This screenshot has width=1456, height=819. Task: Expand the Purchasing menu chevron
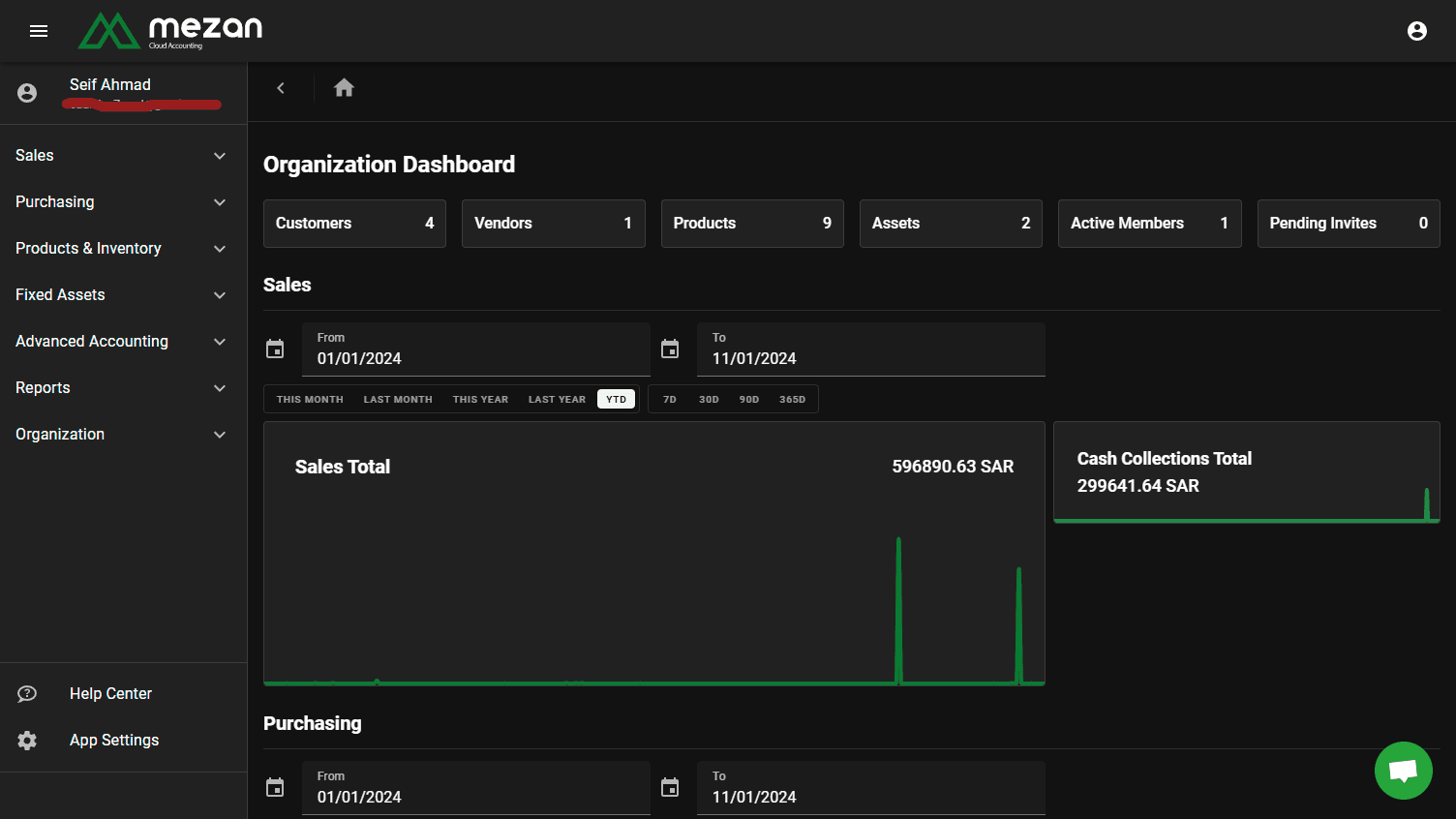pos(220,202)
